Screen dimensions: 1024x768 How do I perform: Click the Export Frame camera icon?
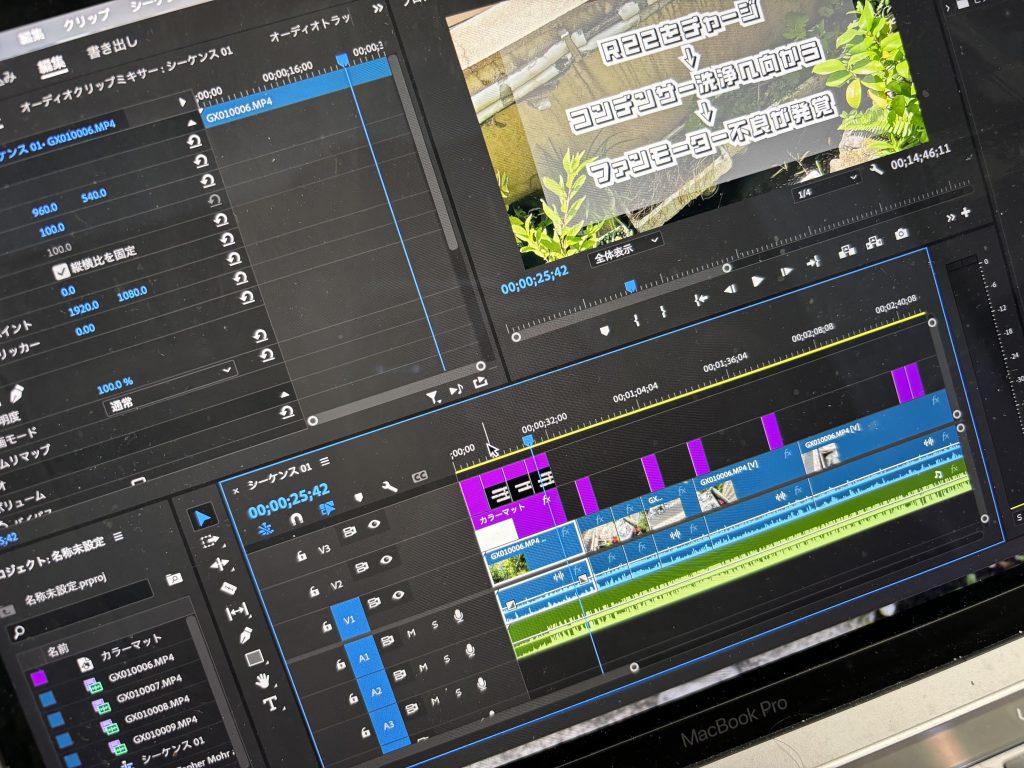(x=901, y=233)
